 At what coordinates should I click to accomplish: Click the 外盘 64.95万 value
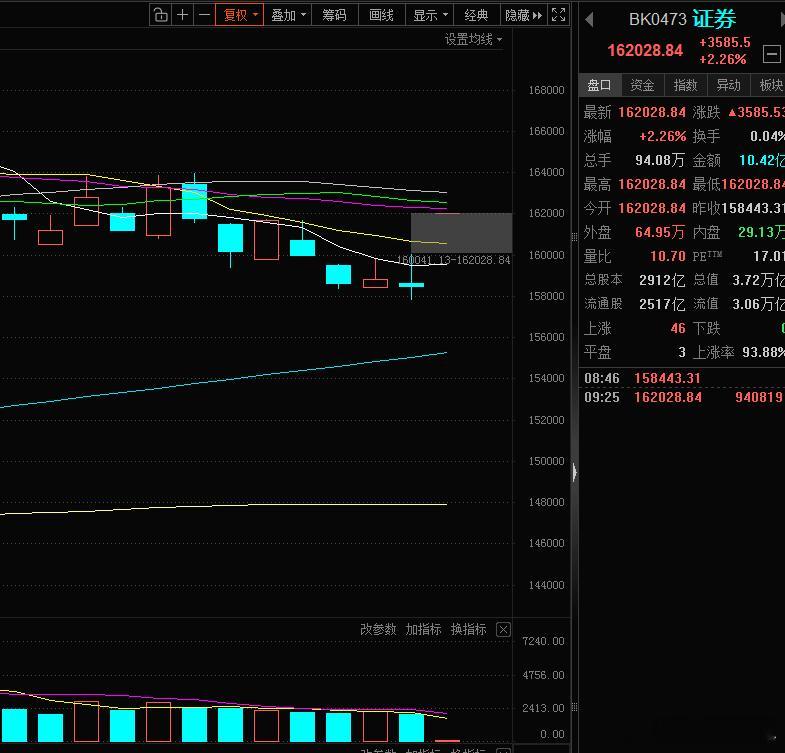(x=660, y=232)
